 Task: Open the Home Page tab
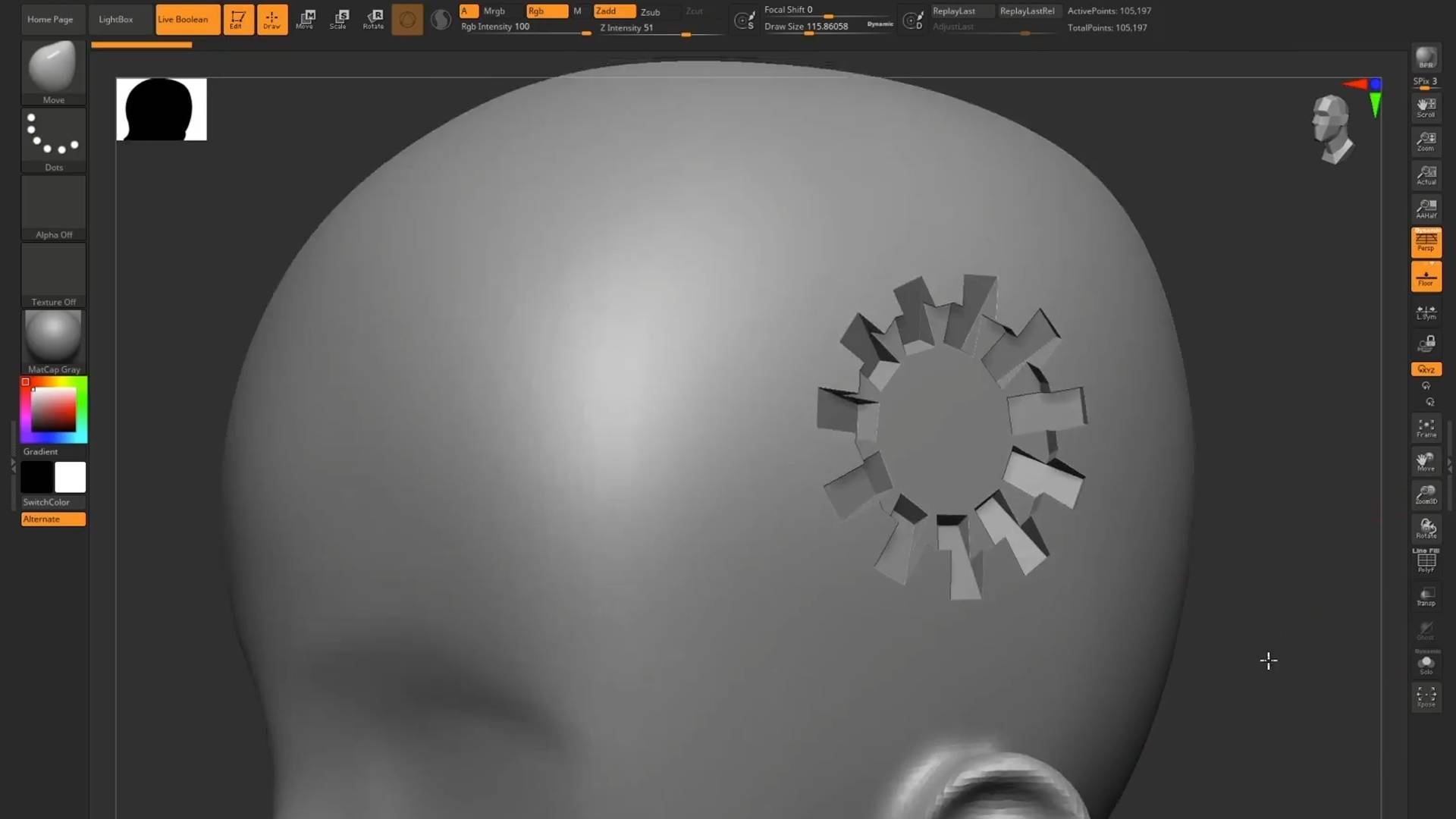(x=50, y=19)
